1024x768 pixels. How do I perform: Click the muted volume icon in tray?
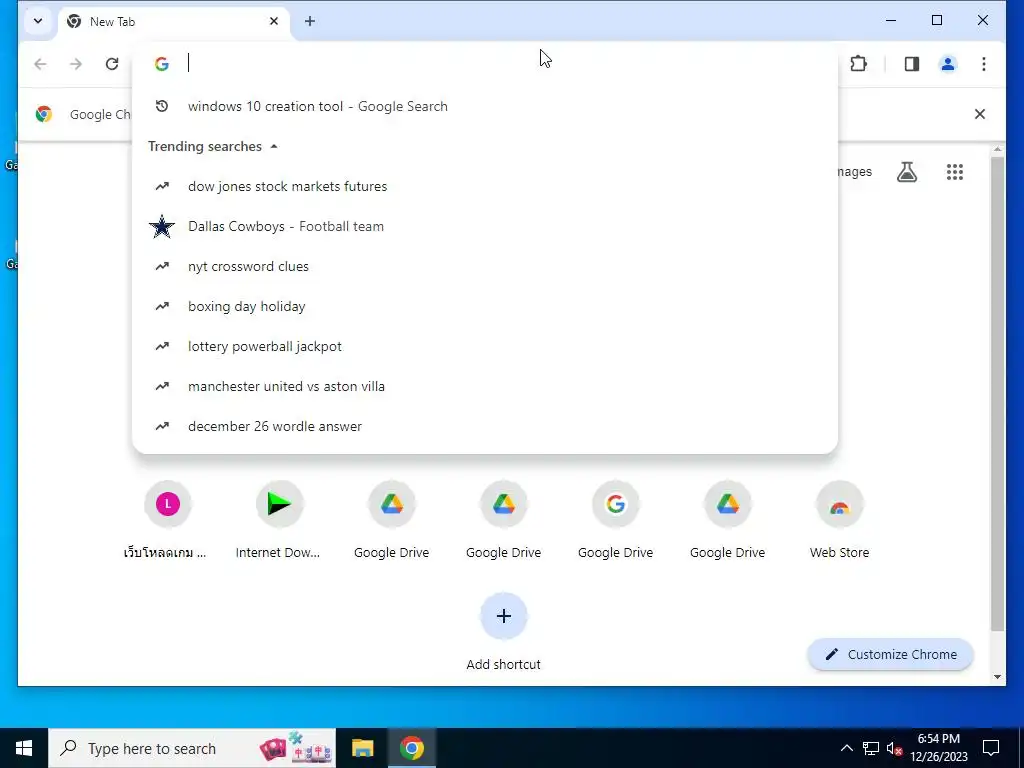pyautogui.click(x=894, y=748)
